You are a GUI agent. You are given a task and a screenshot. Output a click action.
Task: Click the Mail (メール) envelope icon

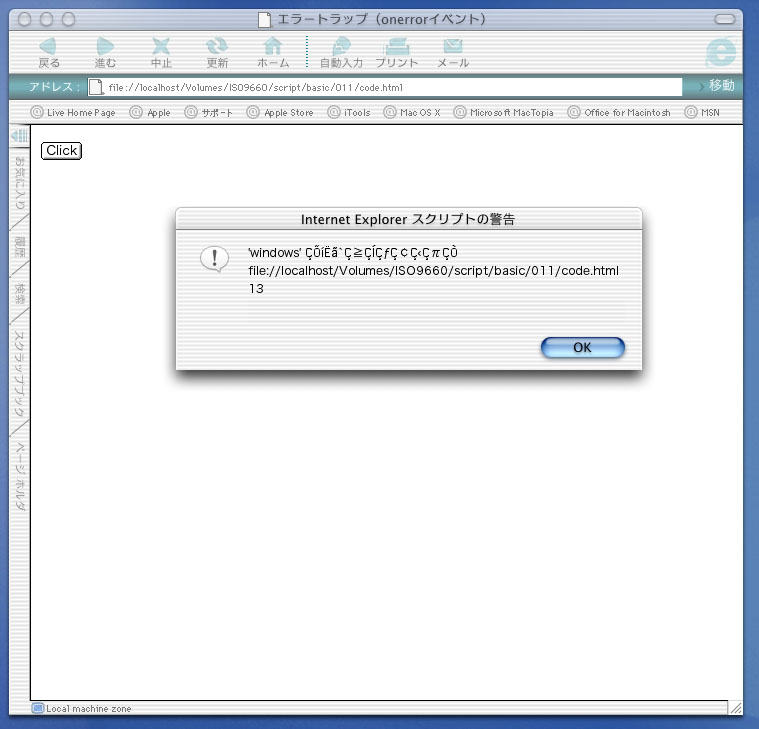453,46
